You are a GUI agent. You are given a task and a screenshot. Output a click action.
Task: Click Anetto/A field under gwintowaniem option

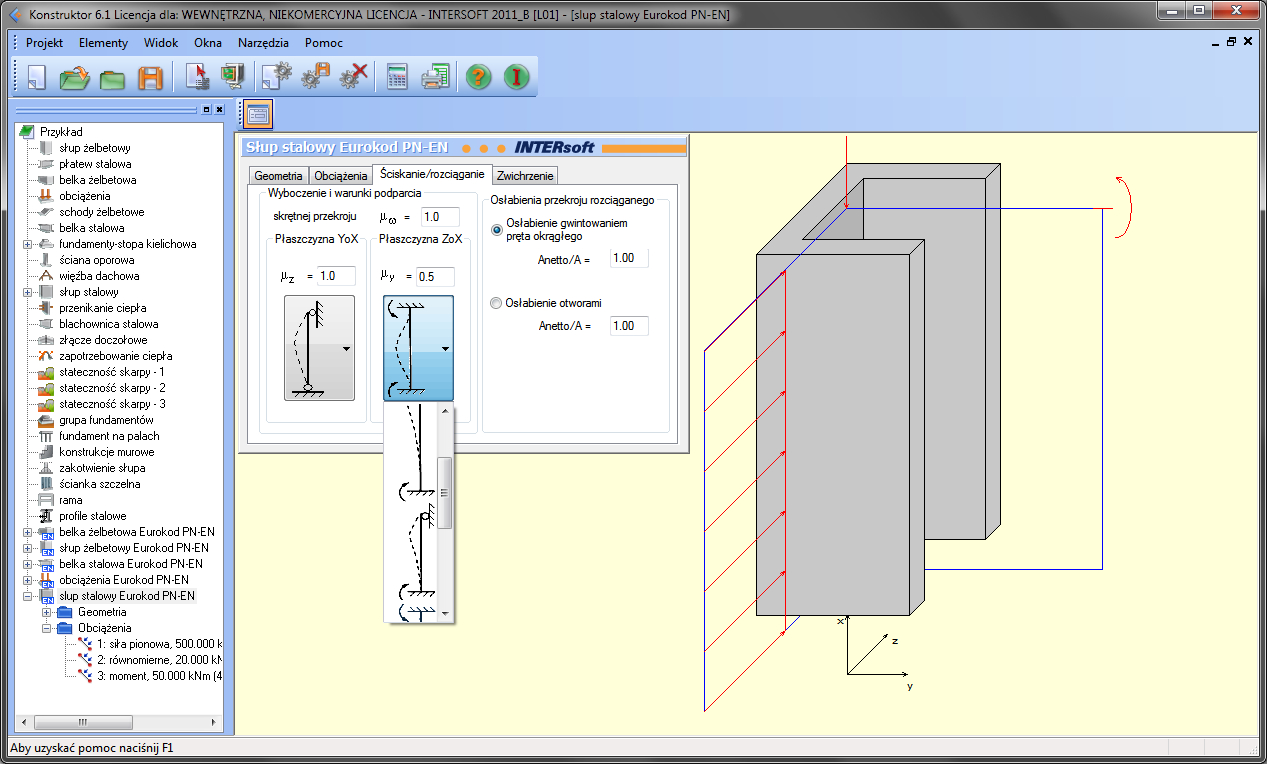tap(629, 258)
